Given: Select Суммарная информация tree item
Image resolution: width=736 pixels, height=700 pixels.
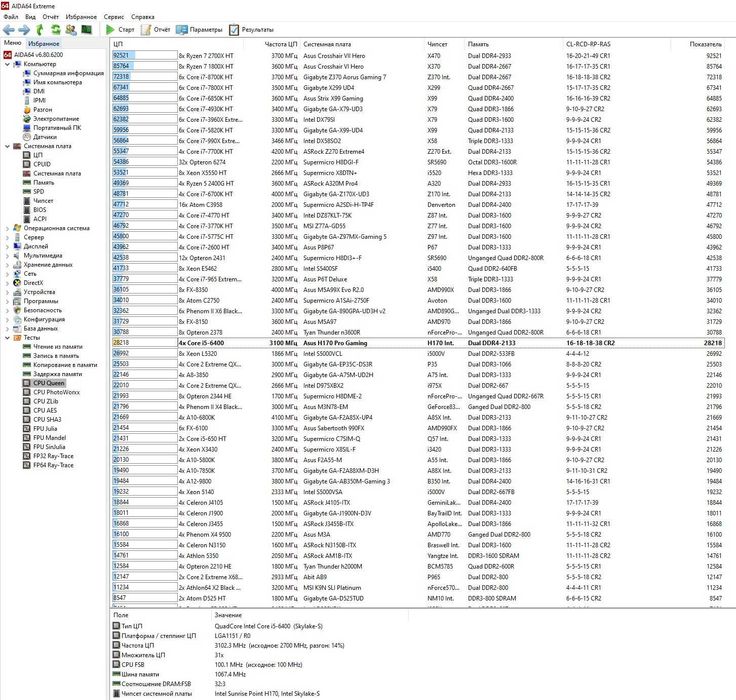Looking at the screenshot, I should (x=69, y=73).
